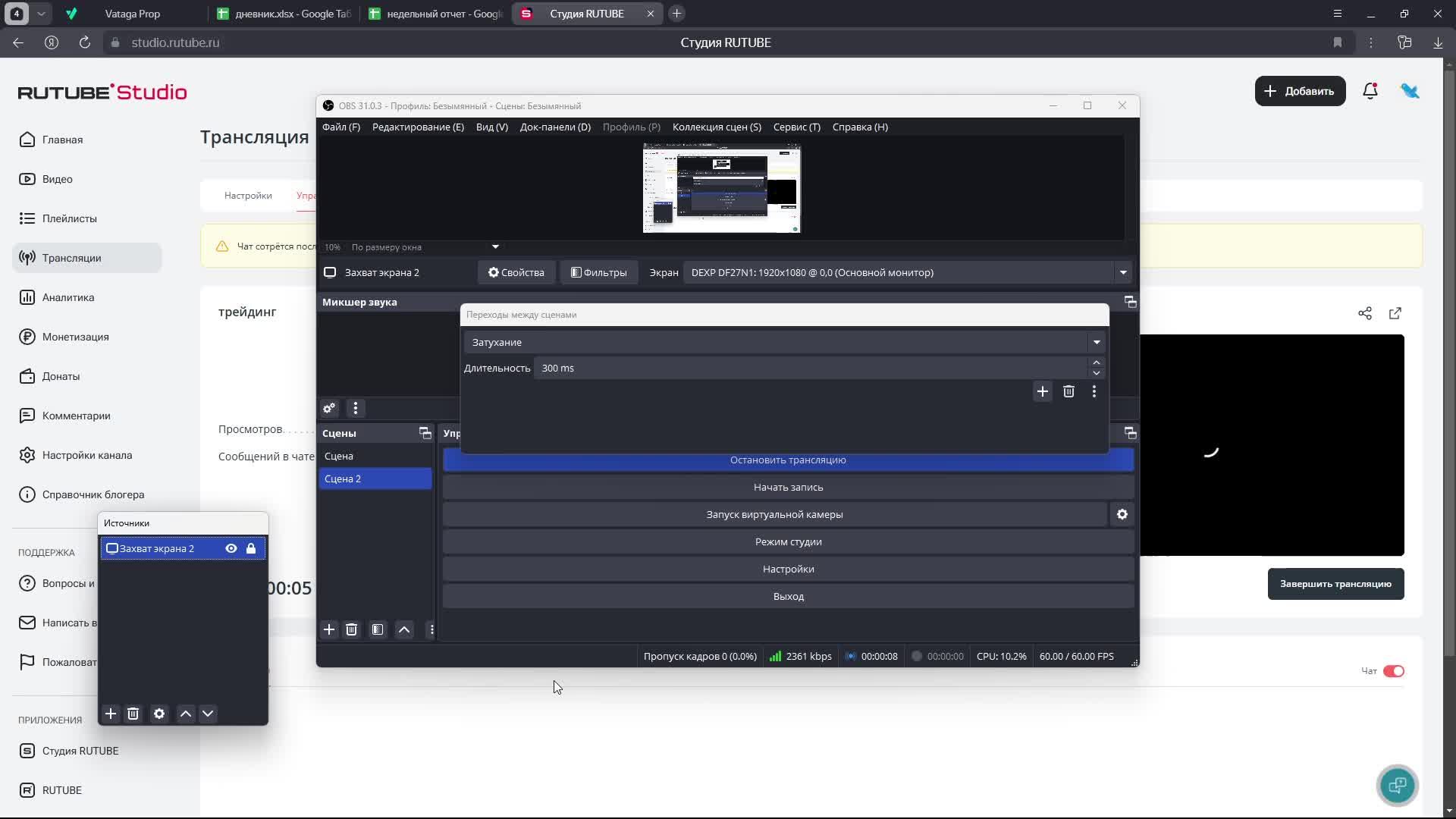Open virtual camera settings gear
1456x819 pixels.
1122,514
